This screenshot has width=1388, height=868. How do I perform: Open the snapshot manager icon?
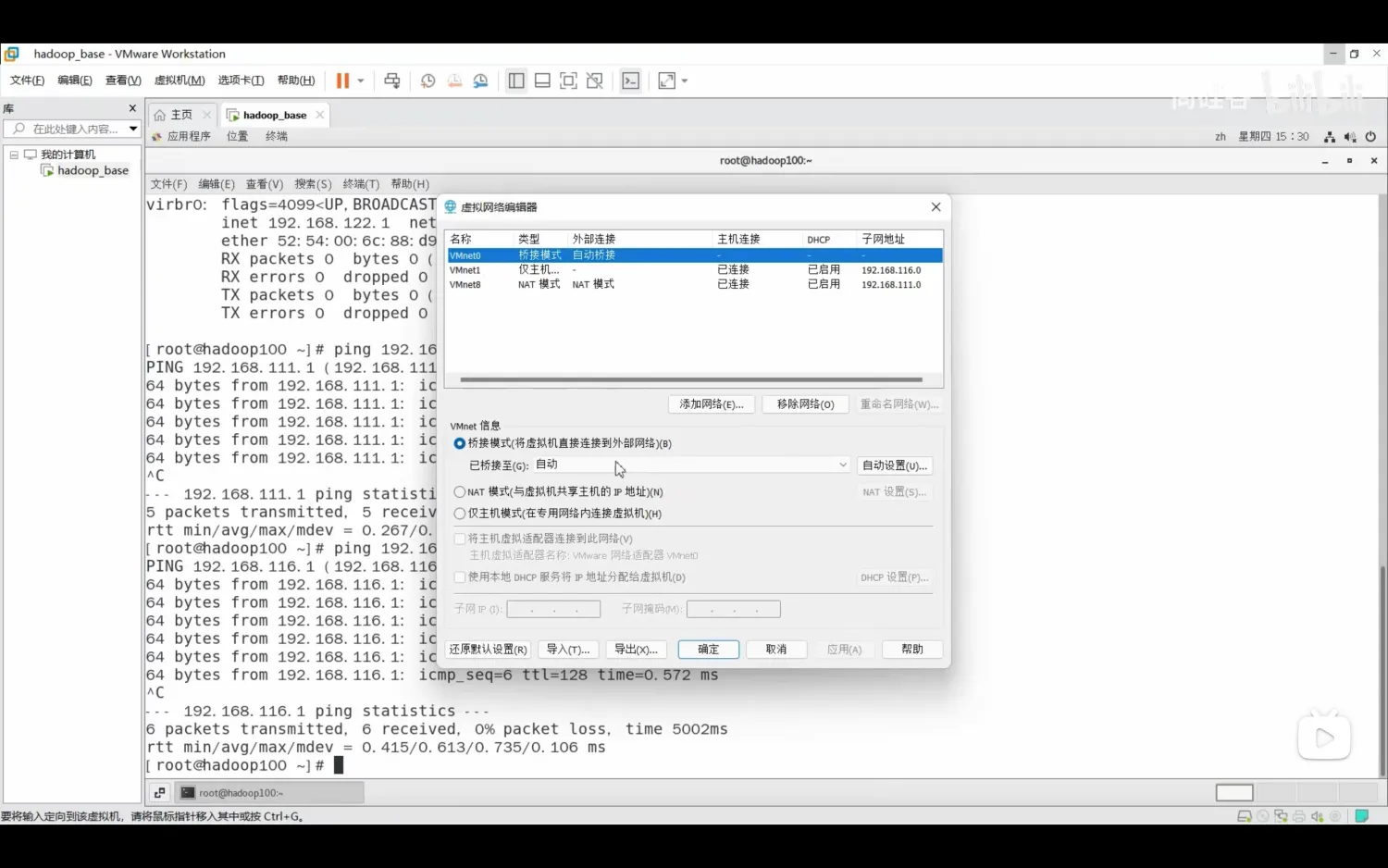[480, 81]
